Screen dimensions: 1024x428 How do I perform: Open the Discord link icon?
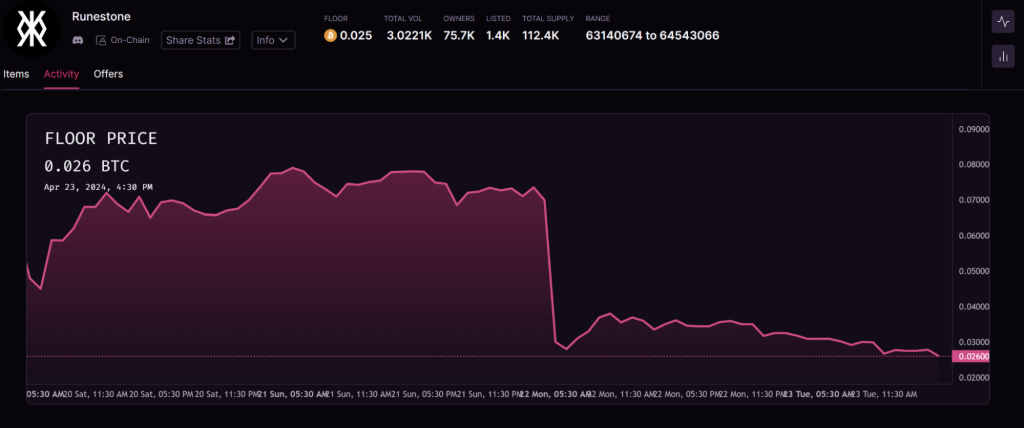point(78,40)
